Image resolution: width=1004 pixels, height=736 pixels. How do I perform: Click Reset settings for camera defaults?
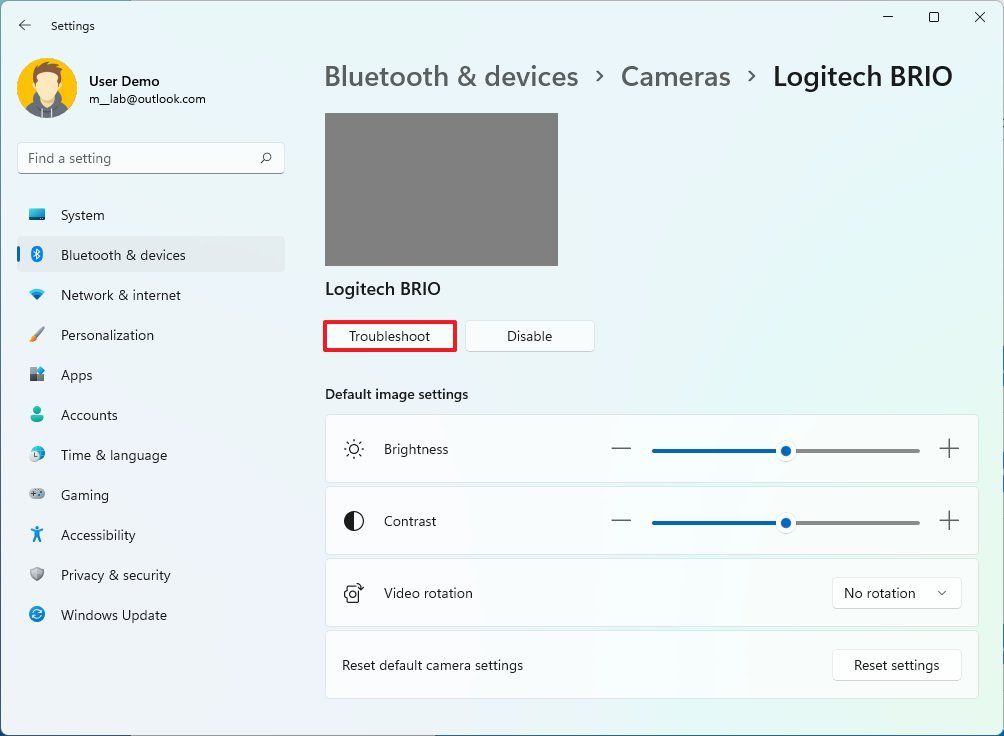(x=896, y=665)
